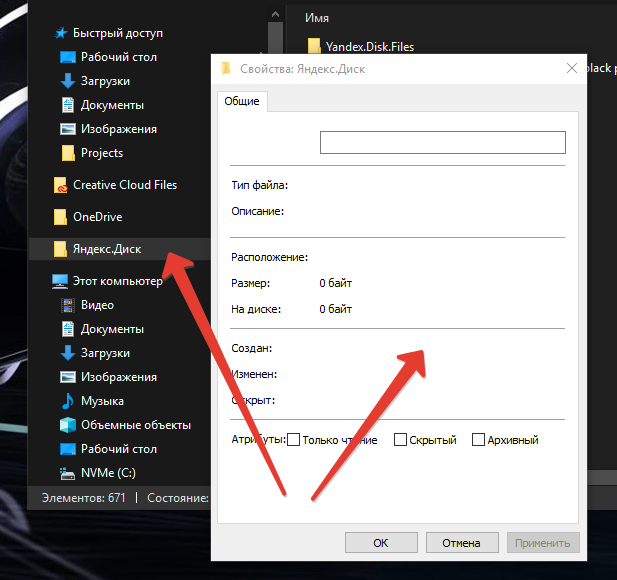Viewport: 617px width, 580px height.
Task: Click the Объемные объекты 3D icon
Action: coord(68,425)
